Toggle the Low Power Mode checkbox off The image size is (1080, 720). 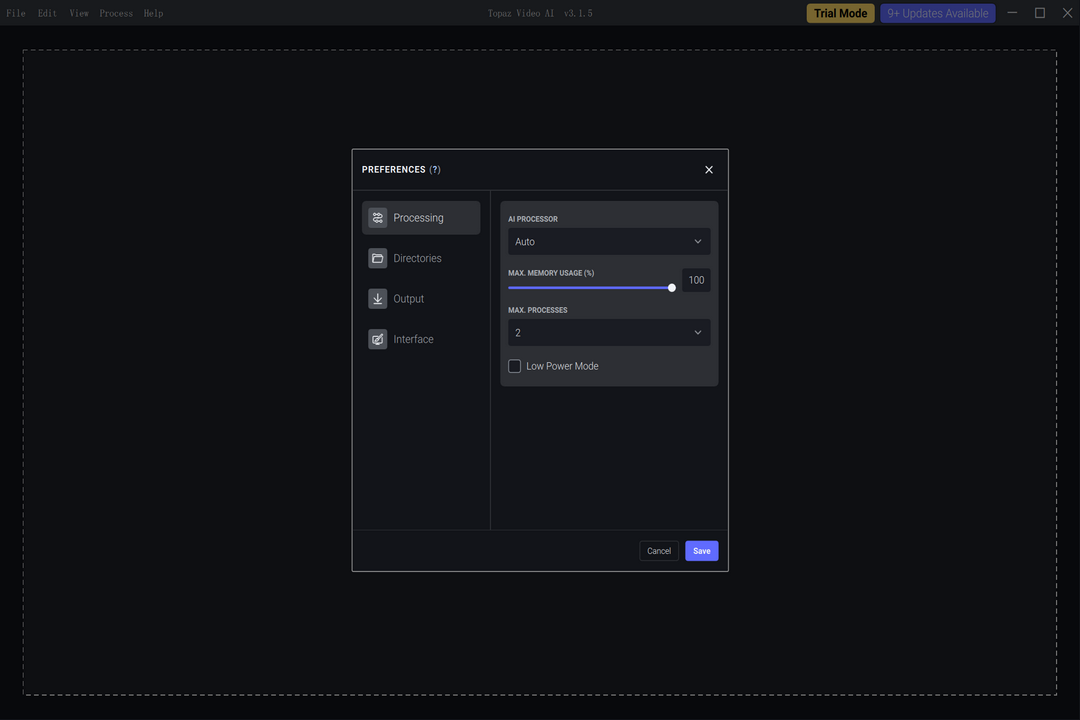point(514,365)
